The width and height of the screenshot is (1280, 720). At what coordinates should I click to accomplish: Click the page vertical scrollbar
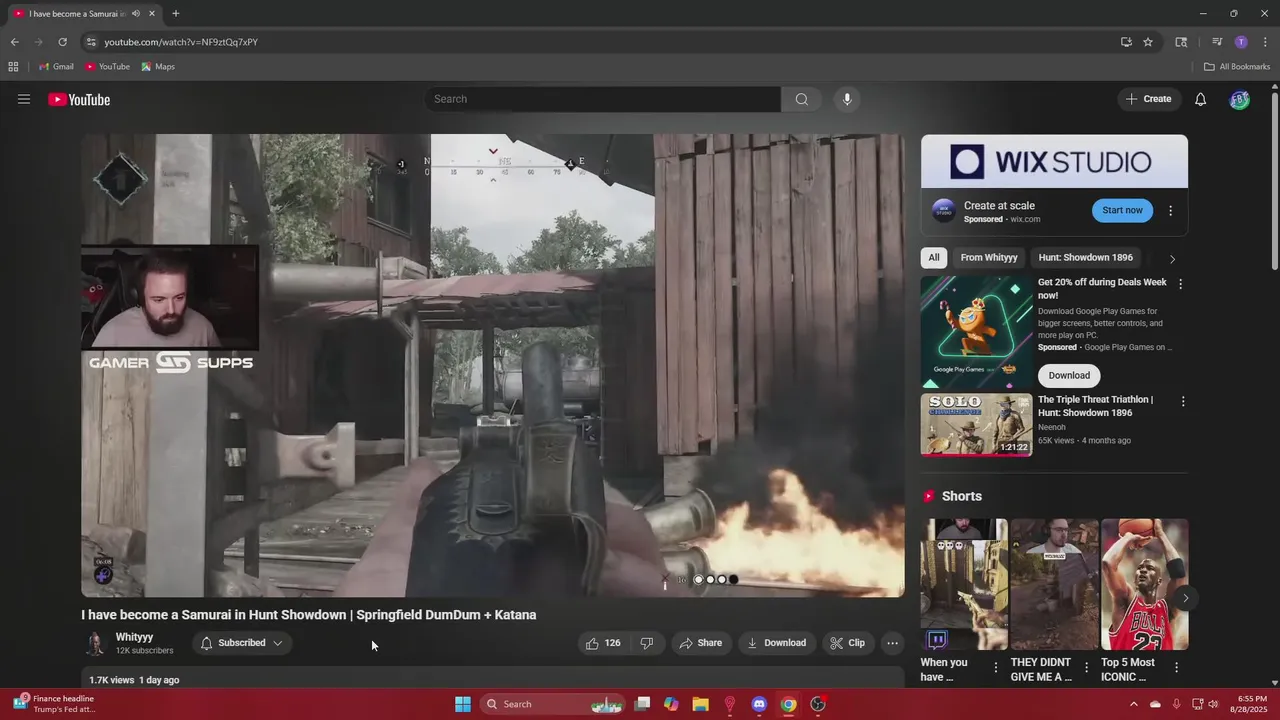point(1274,180)
